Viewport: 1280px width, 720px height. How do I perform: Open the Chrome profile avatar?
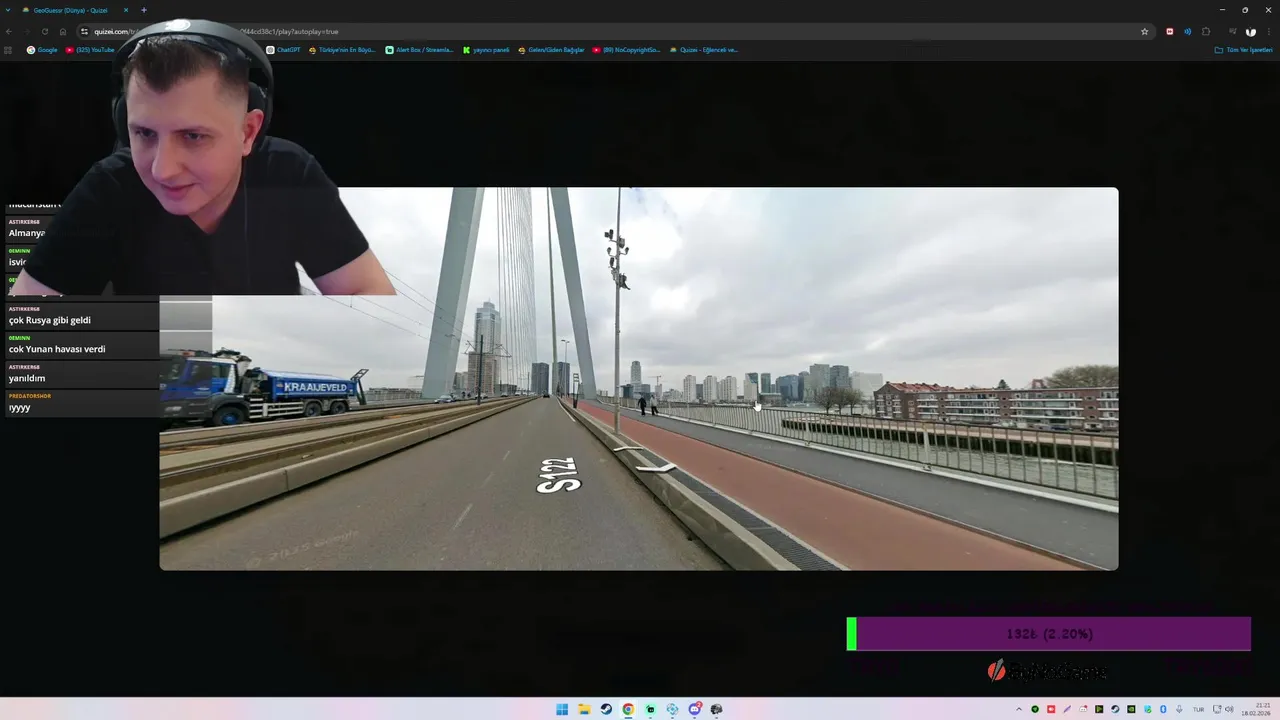pos(1251,32)
